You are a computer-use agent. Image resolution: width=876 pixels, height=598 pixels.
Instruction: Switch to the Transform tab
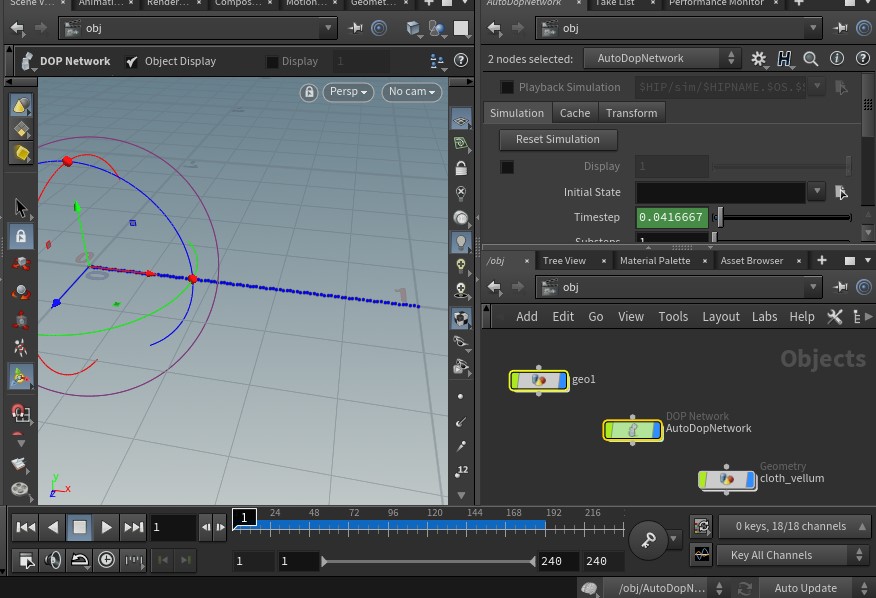click(631, 113)
